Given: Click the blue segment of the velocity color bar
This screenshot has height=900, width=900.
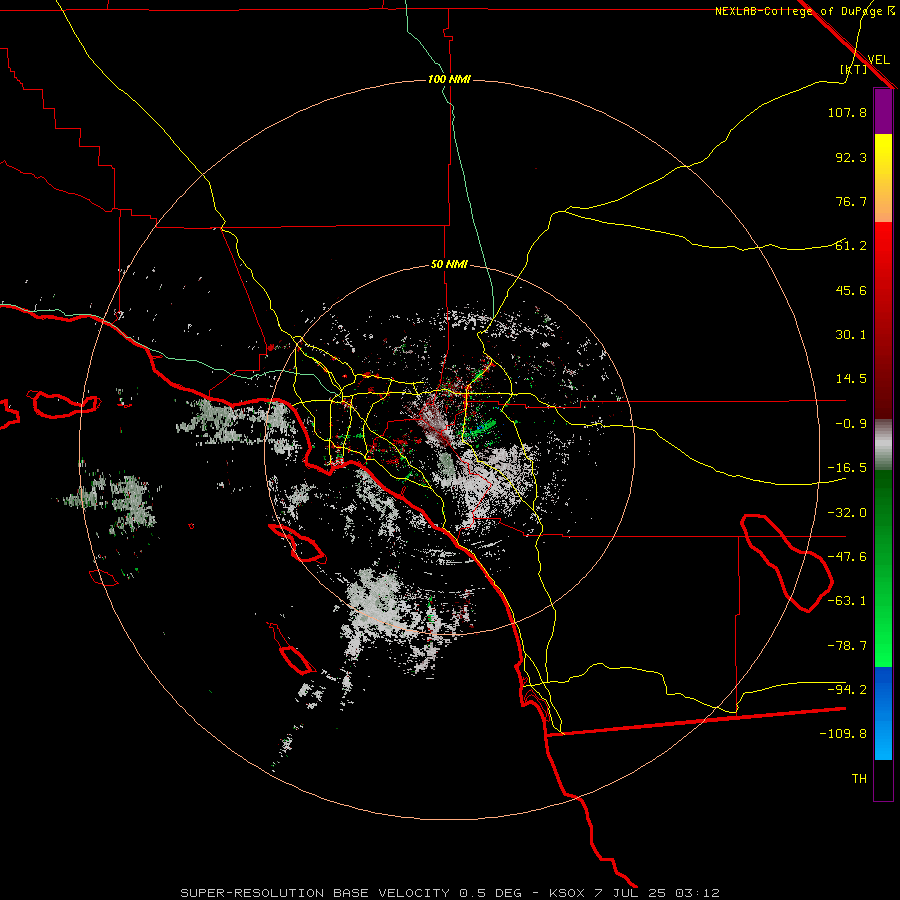Looking at the screenshot, I should click(883, 713).
